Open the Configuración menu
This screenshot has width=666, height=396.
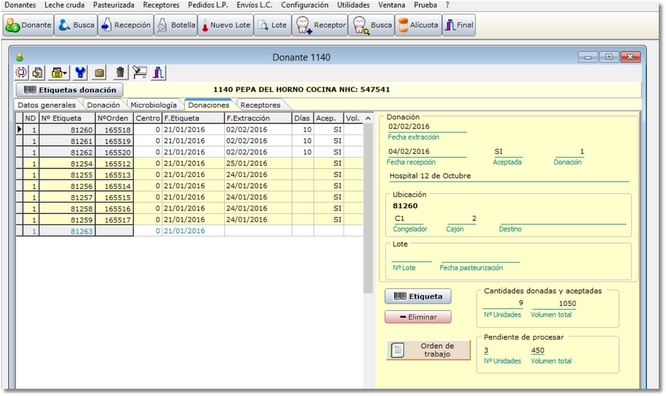(x=305, y=5)
